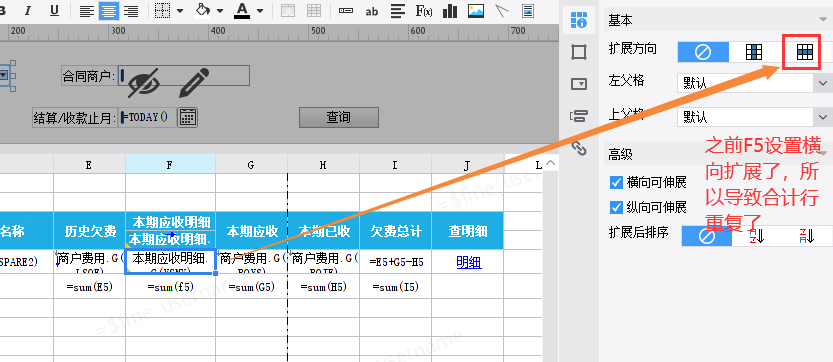Select column F header
This screenshot has width=833, height=362.
click(171, 164)
